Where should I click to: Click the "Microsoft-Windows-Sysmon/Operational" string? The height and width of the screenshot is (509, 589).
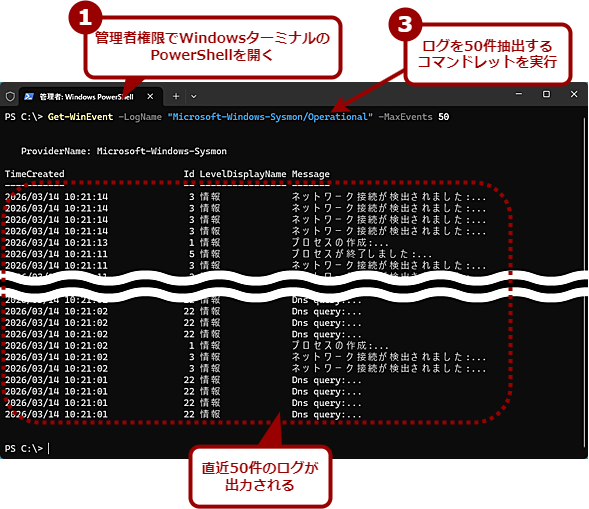tap(270, 117)
